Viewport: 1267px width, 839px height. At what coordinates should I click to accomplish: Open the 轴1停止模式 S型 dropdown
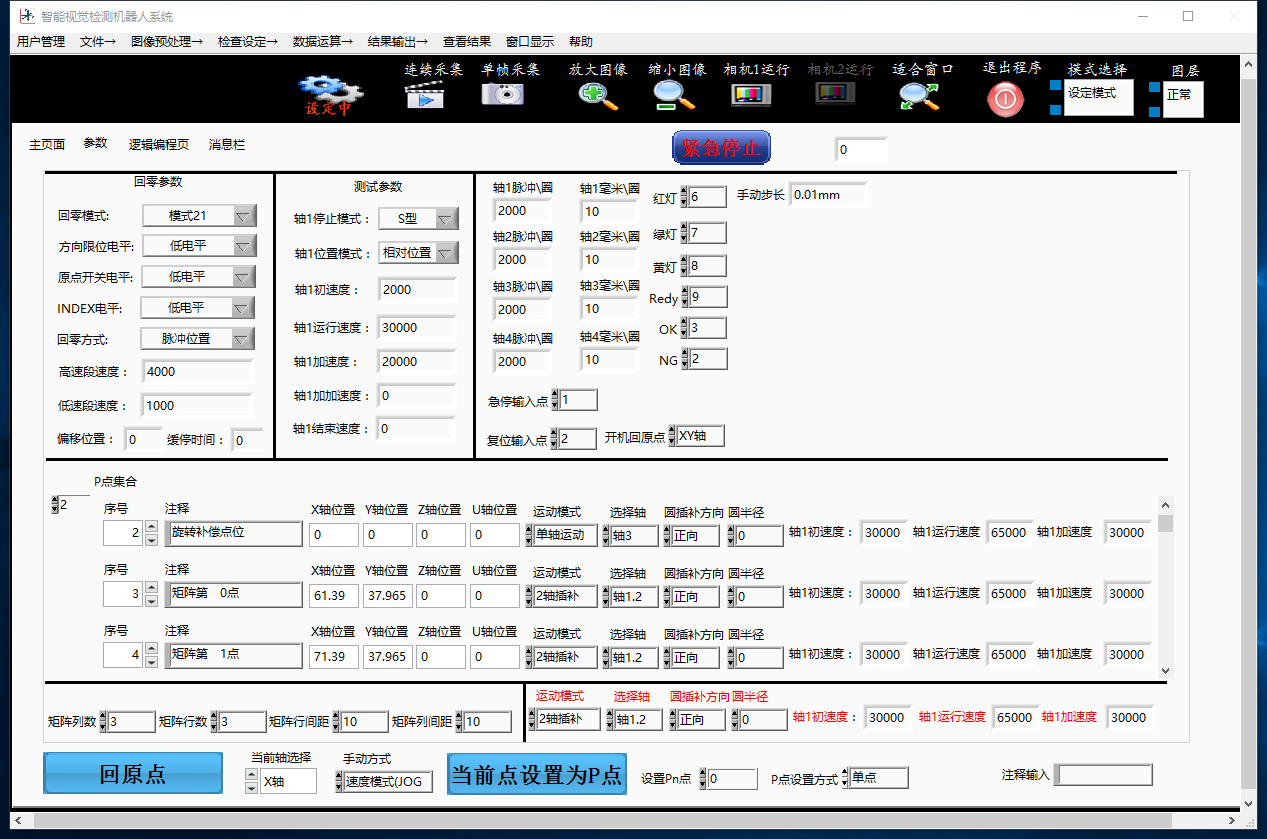(x=418, y=218)
